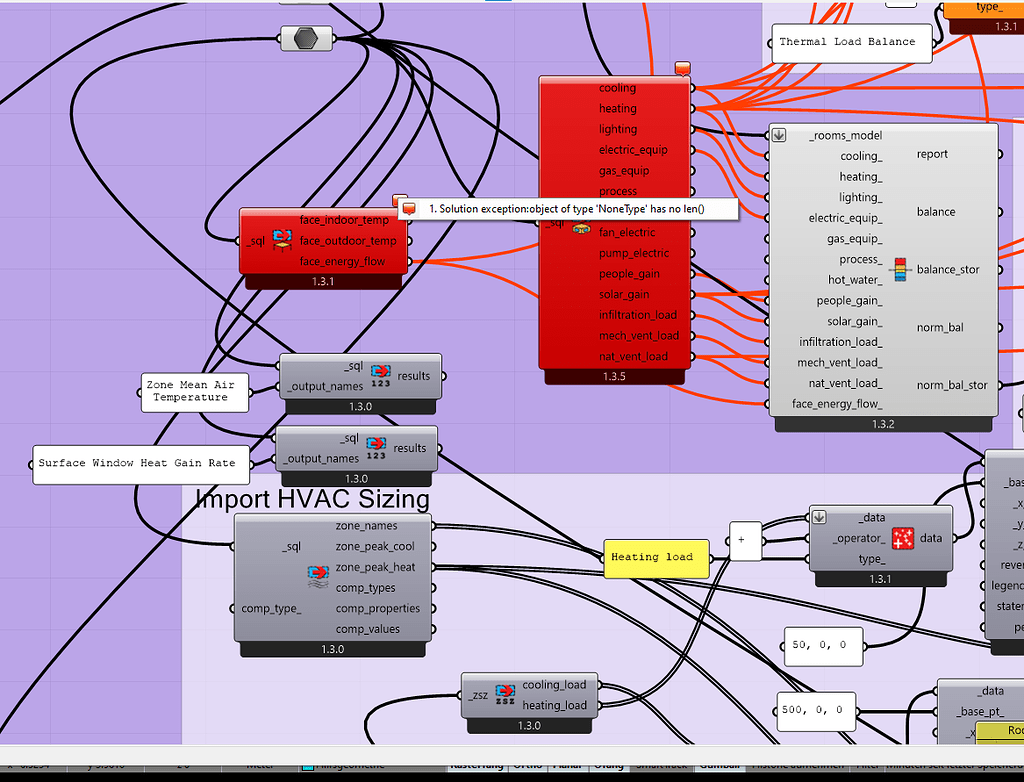The image size is (1024, 782).
Task: Click the solution exception error tooltip
Action: click(x=568, y=209)
